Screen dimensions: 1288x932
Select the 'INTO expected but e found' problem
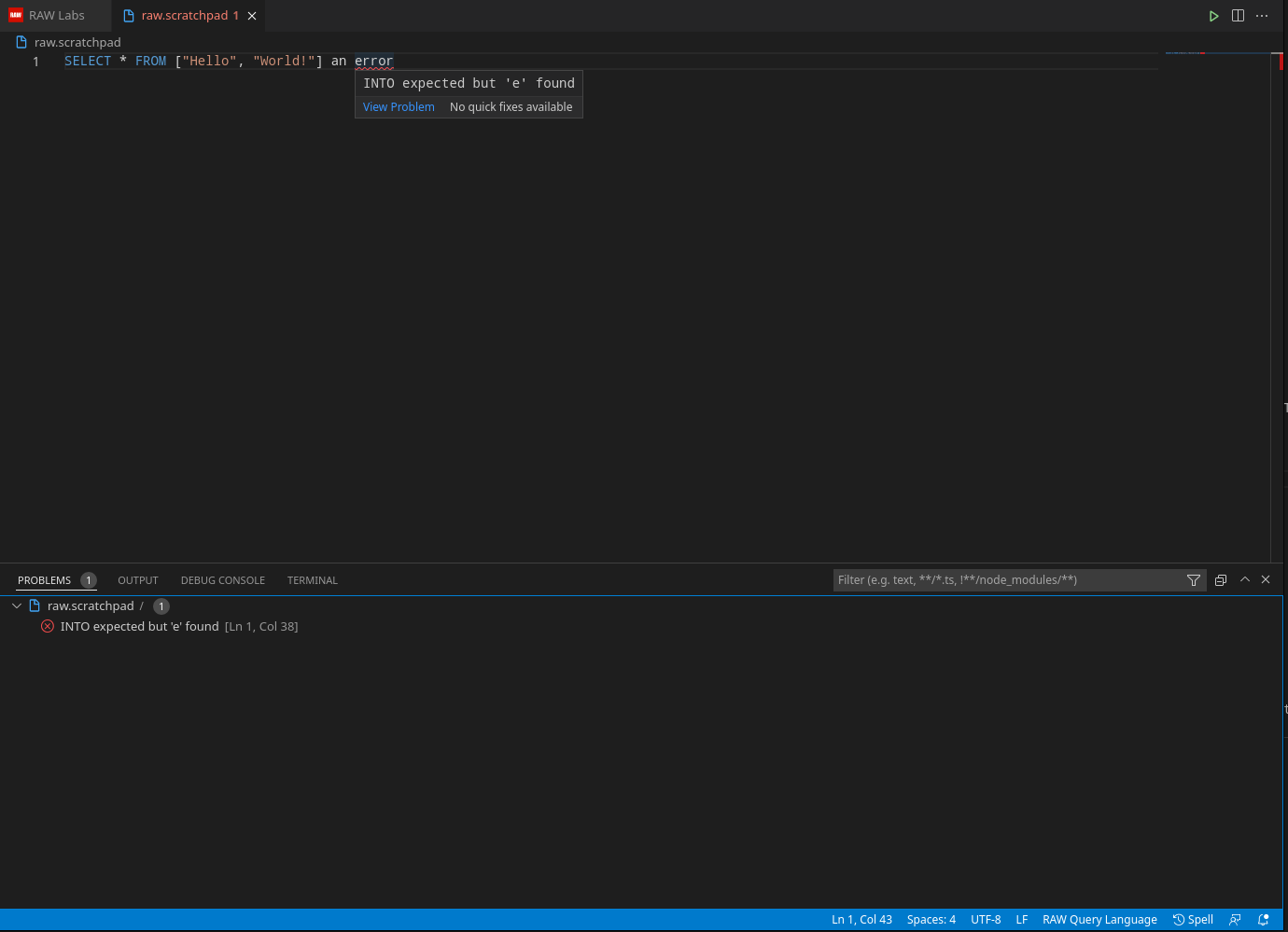140,627
